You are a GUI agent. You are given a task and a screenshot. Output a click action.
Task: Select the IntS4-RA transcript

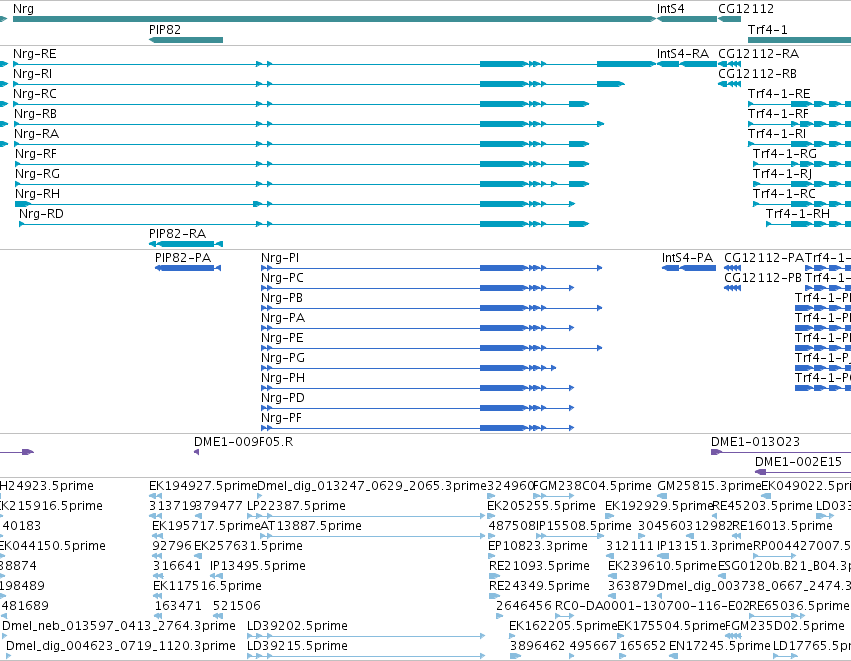[x=683, y=54]
